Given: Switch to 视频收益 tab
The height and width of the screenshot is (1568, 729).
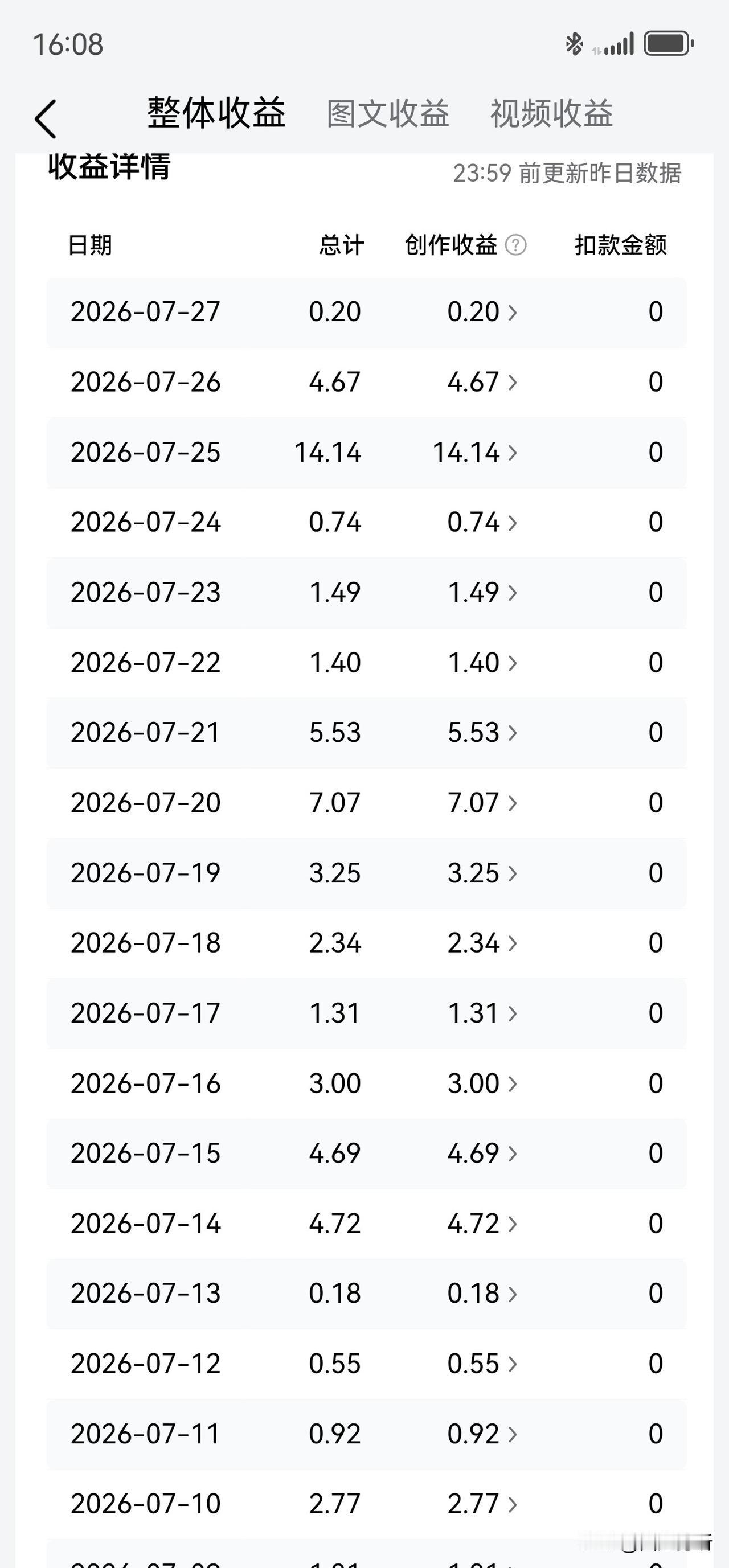Looking at the screenshot, I should click(x=552, y=114).
